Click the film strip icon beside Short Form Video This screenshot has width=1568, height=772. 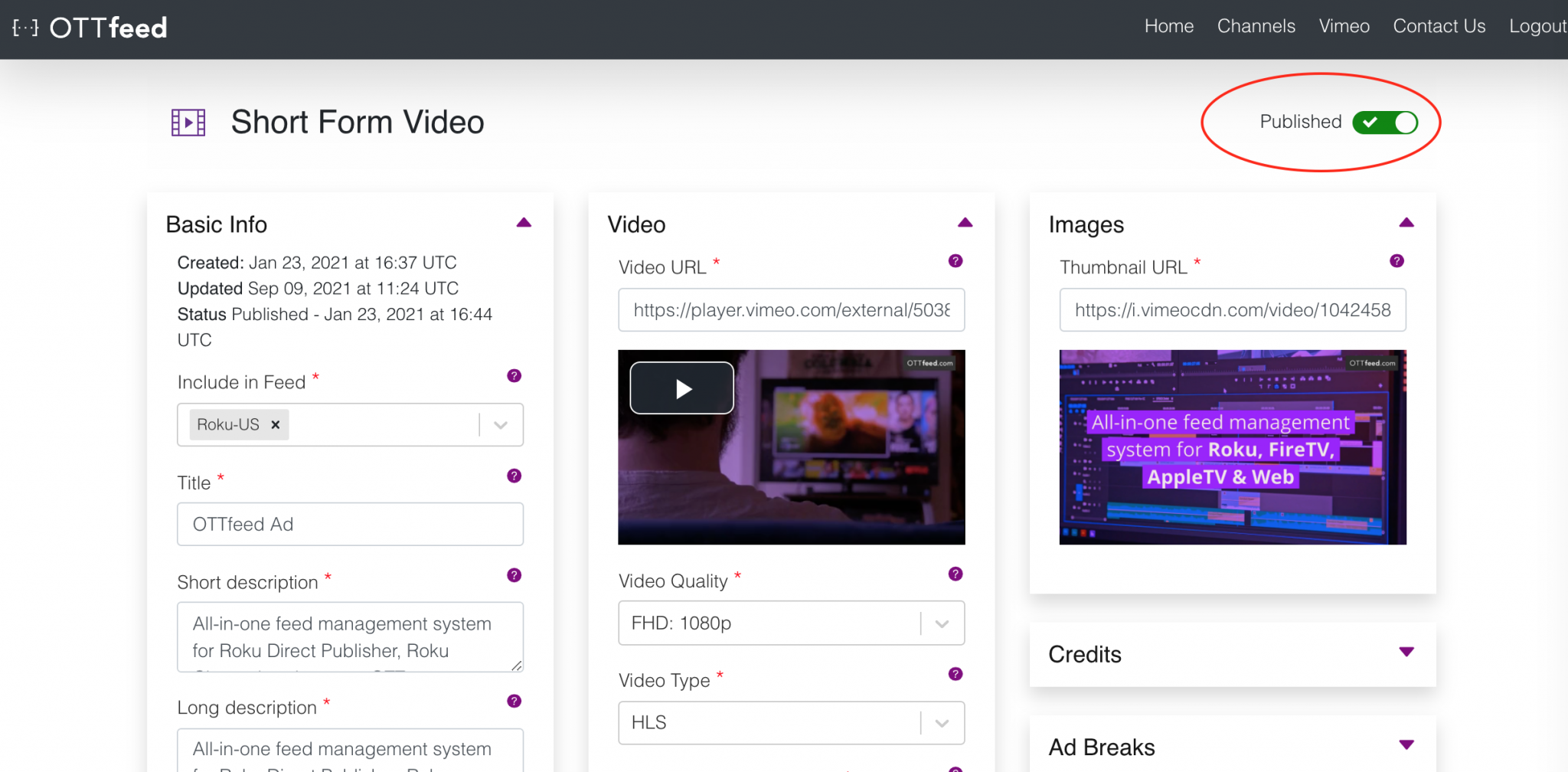tap(187, 122)
